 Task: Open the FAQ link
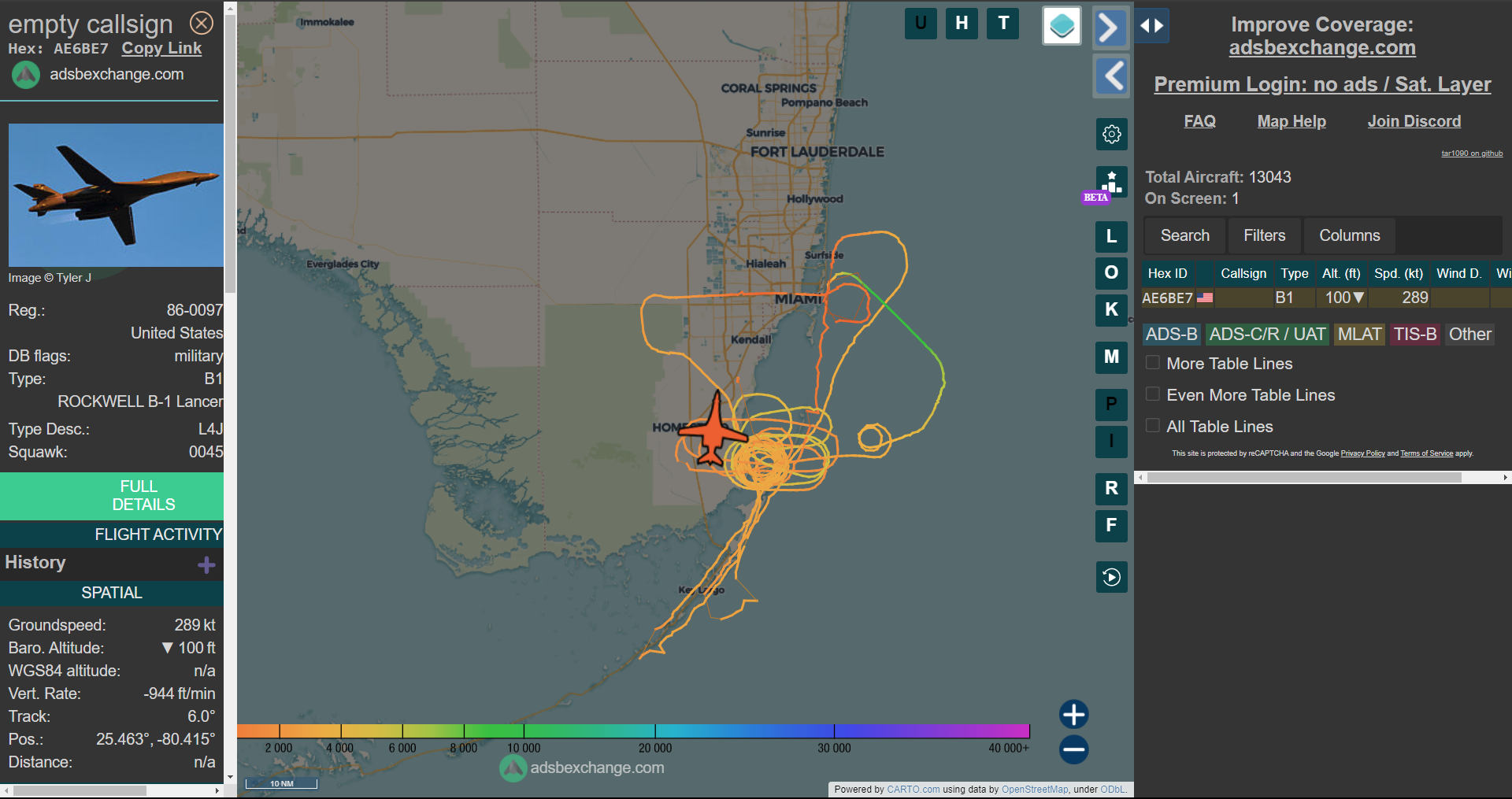pyautogui.click(x=1199, y=121)
